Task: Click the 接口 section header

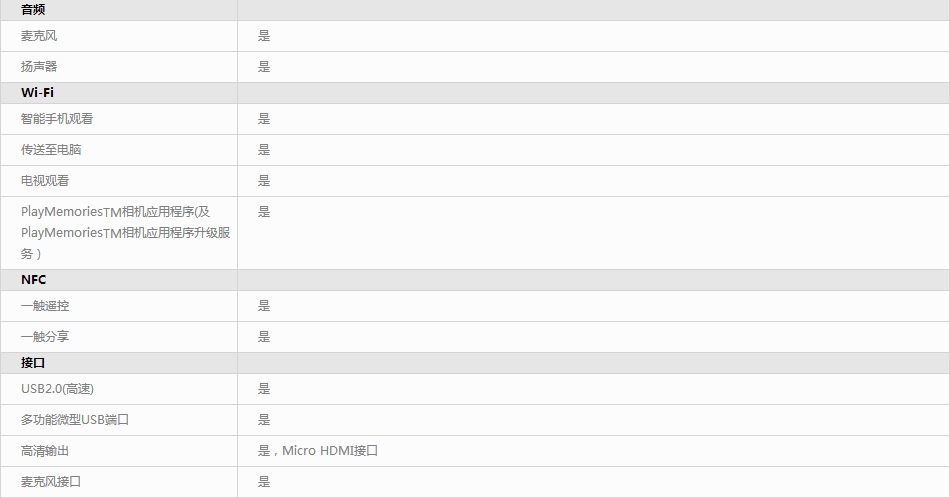Action: (33, 363)
